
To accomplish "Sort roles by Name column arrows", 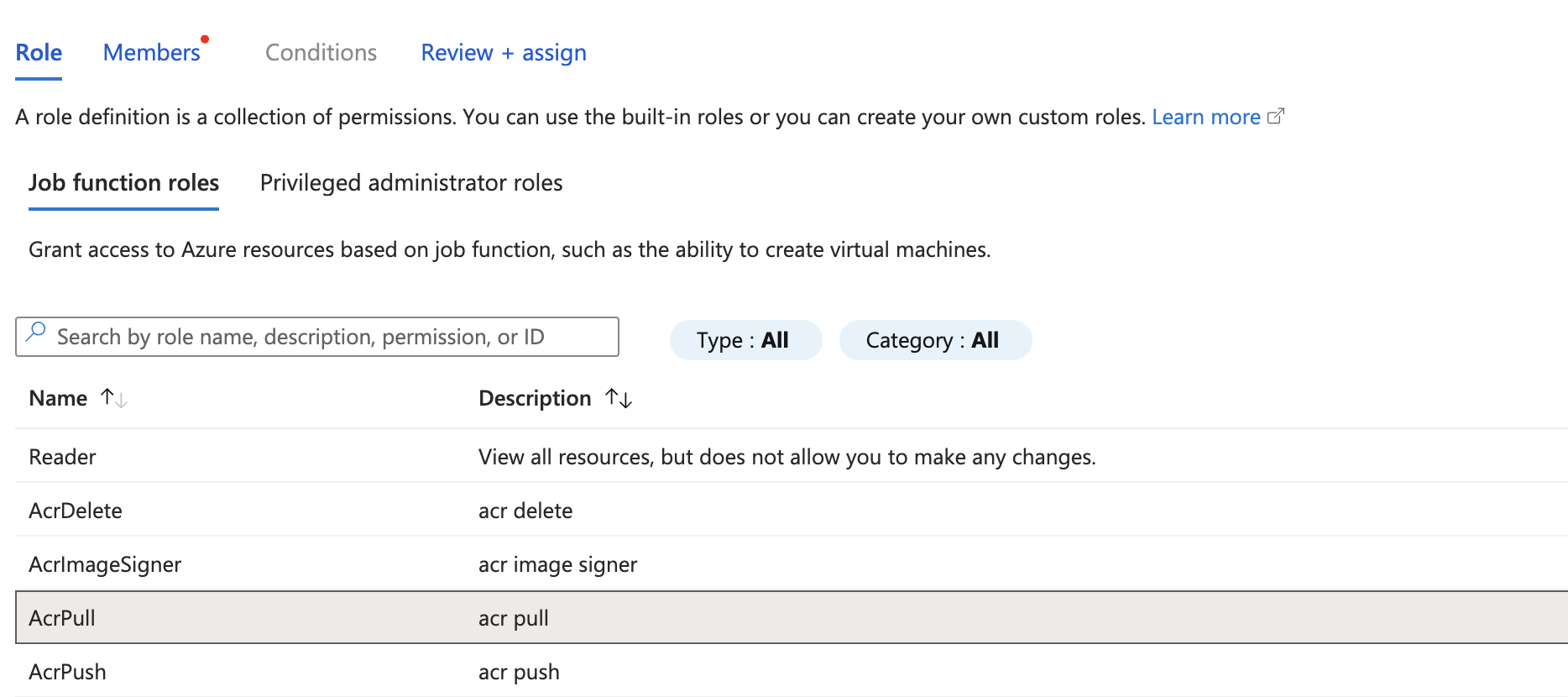I will (113, 398).
